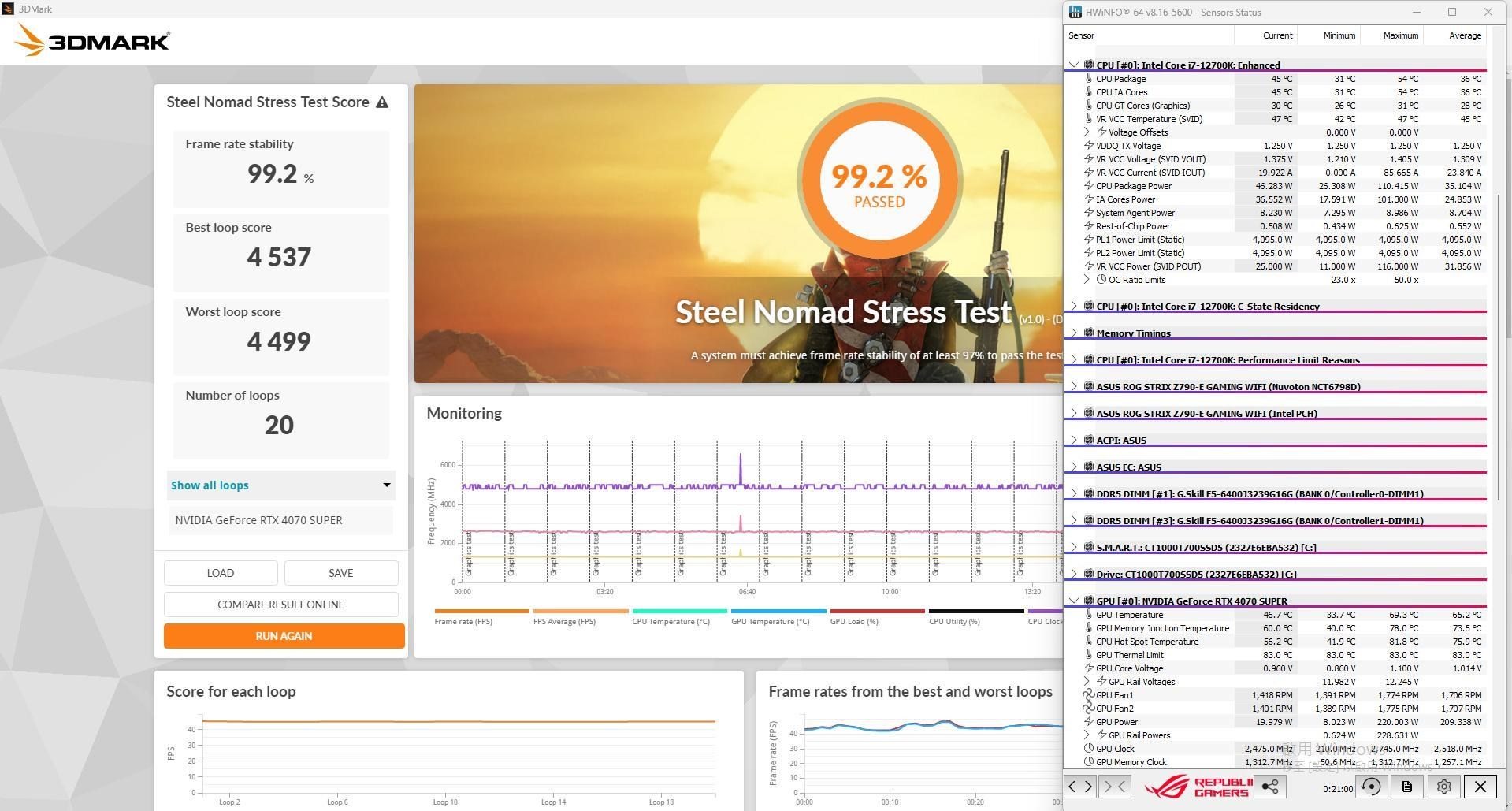Select the 'System Agent Power' row
Screen dimensions: 1512x811
(1275, 213)
